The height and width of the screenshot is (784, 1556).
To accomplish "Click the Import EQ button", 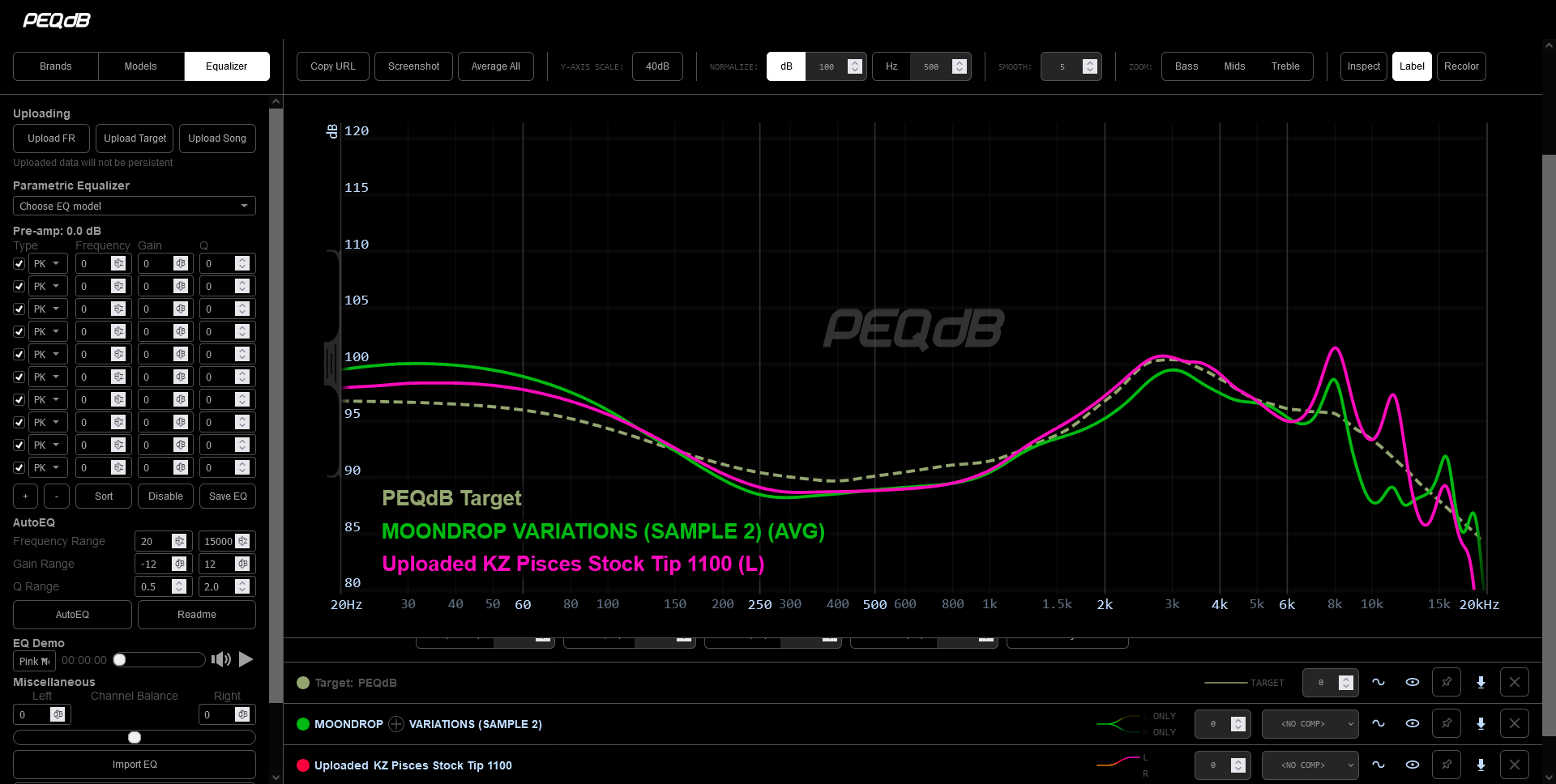I will point(135,765).
